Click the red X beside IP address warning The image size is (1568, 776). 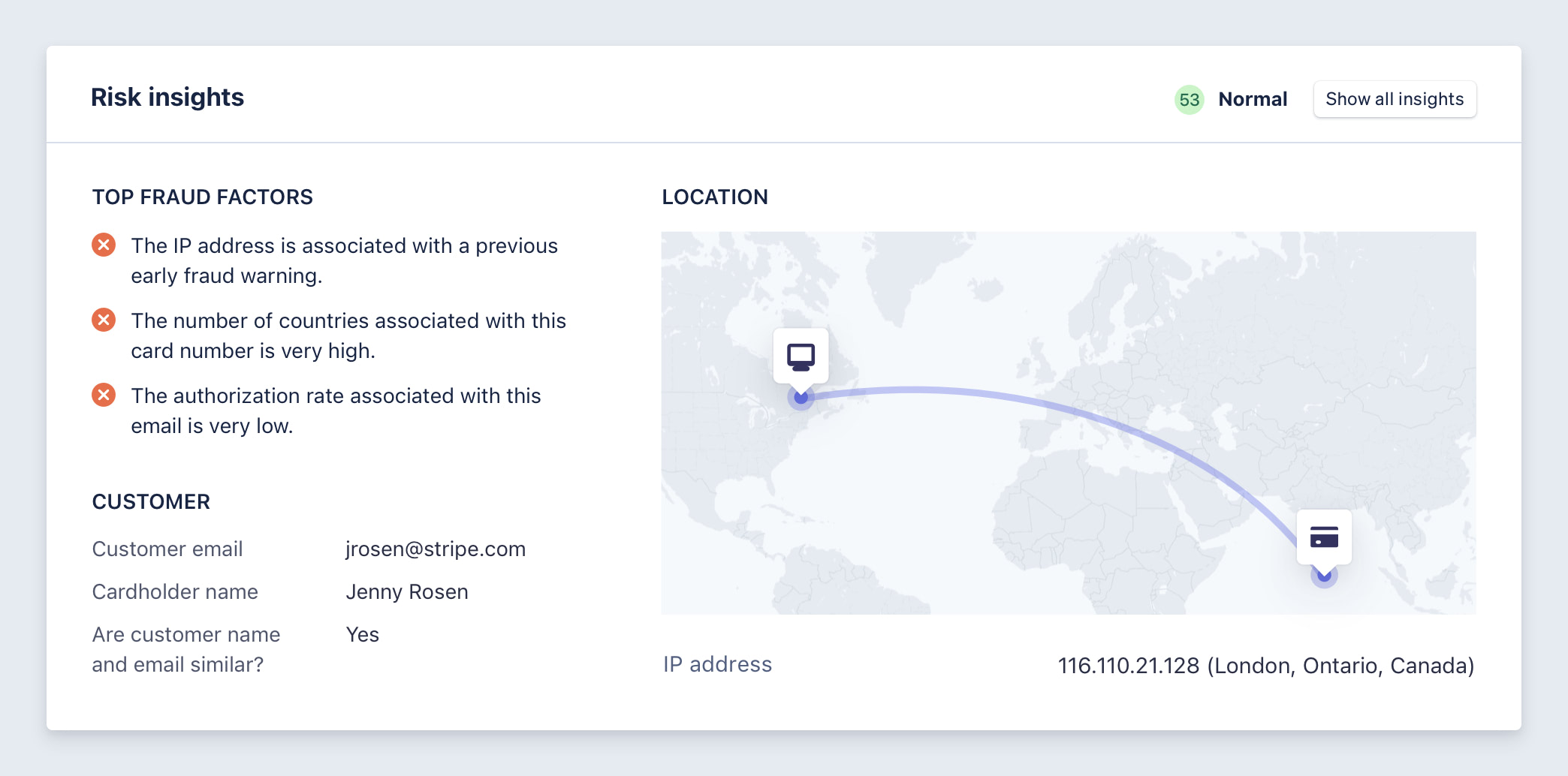[104, 245]
